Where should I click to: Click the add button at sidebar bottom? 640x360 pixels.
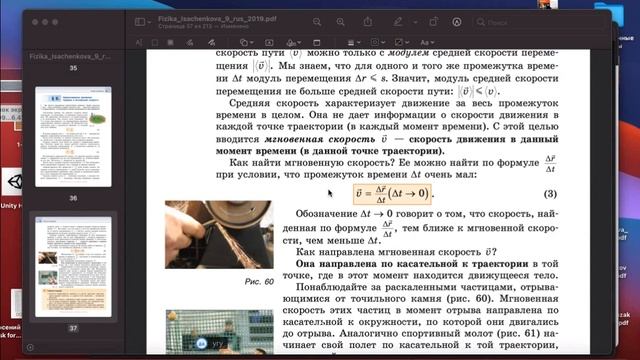(30, 347)
